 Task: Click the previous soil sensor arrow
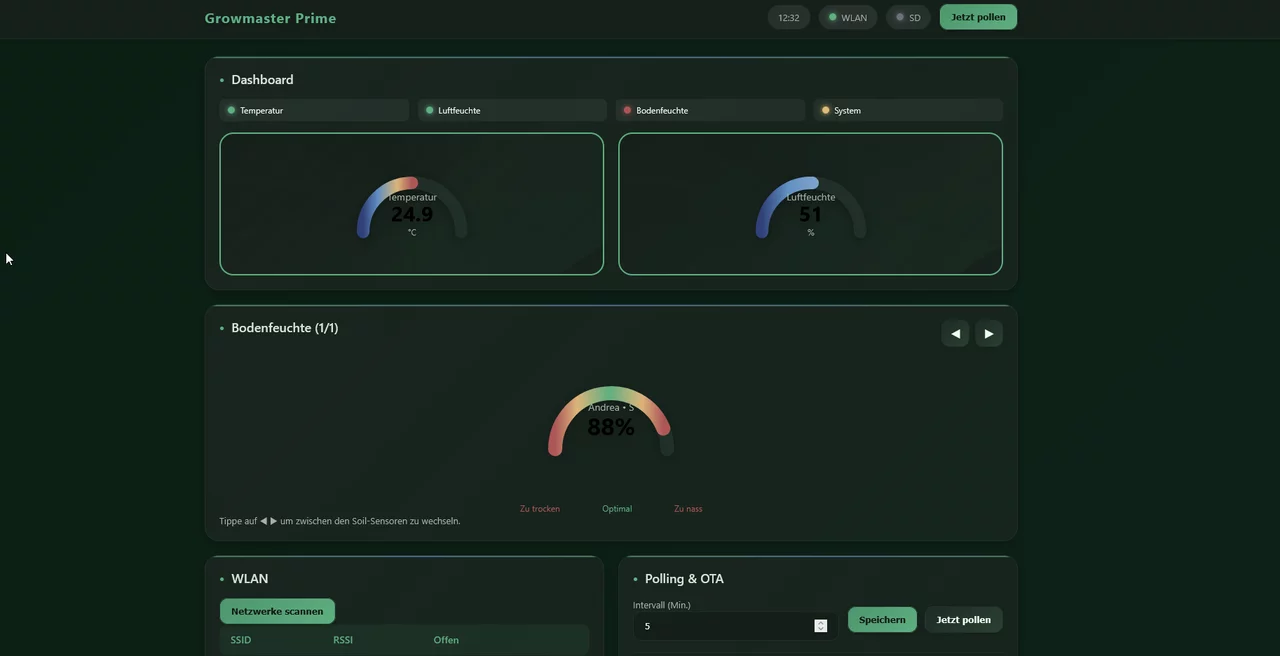[955, 334]
